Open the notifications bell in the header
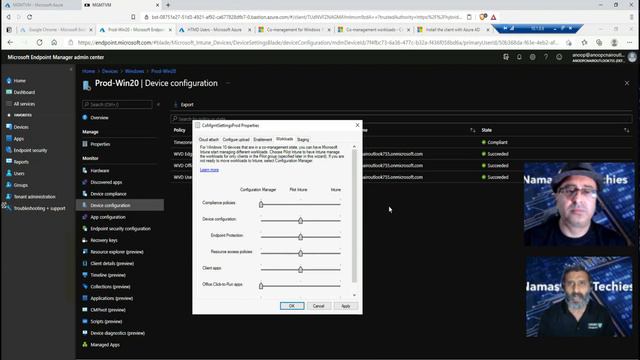This screenshot has width=640, height=360. pos(519,57)
